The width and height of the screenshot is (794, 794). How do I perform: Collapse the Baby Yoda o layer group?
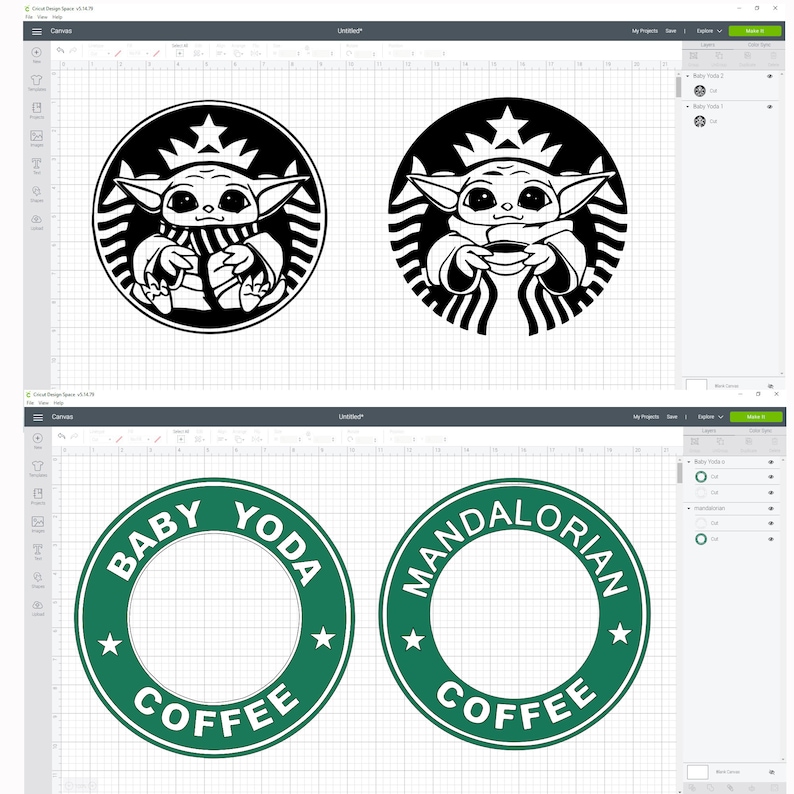click(689, 462)
